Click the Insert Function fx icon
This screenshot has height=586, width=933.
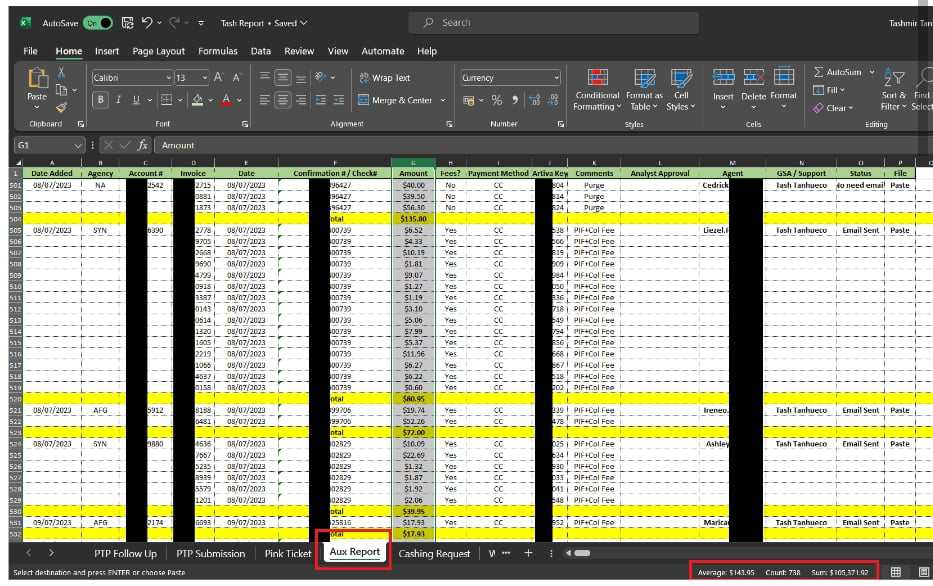(x=143, y=145)
